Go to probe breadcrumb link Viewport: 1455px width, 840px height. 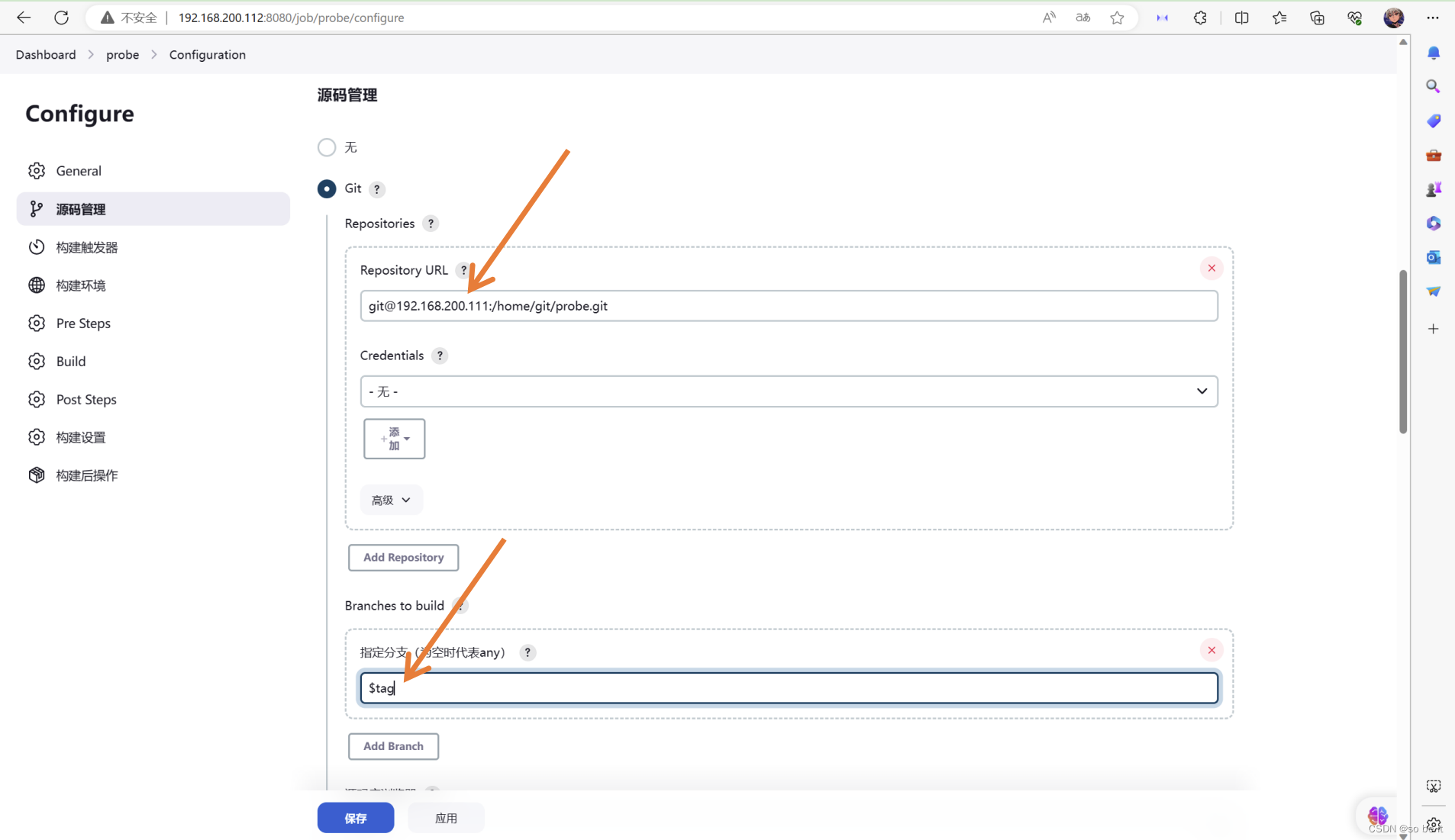click(x=122, y=55)
